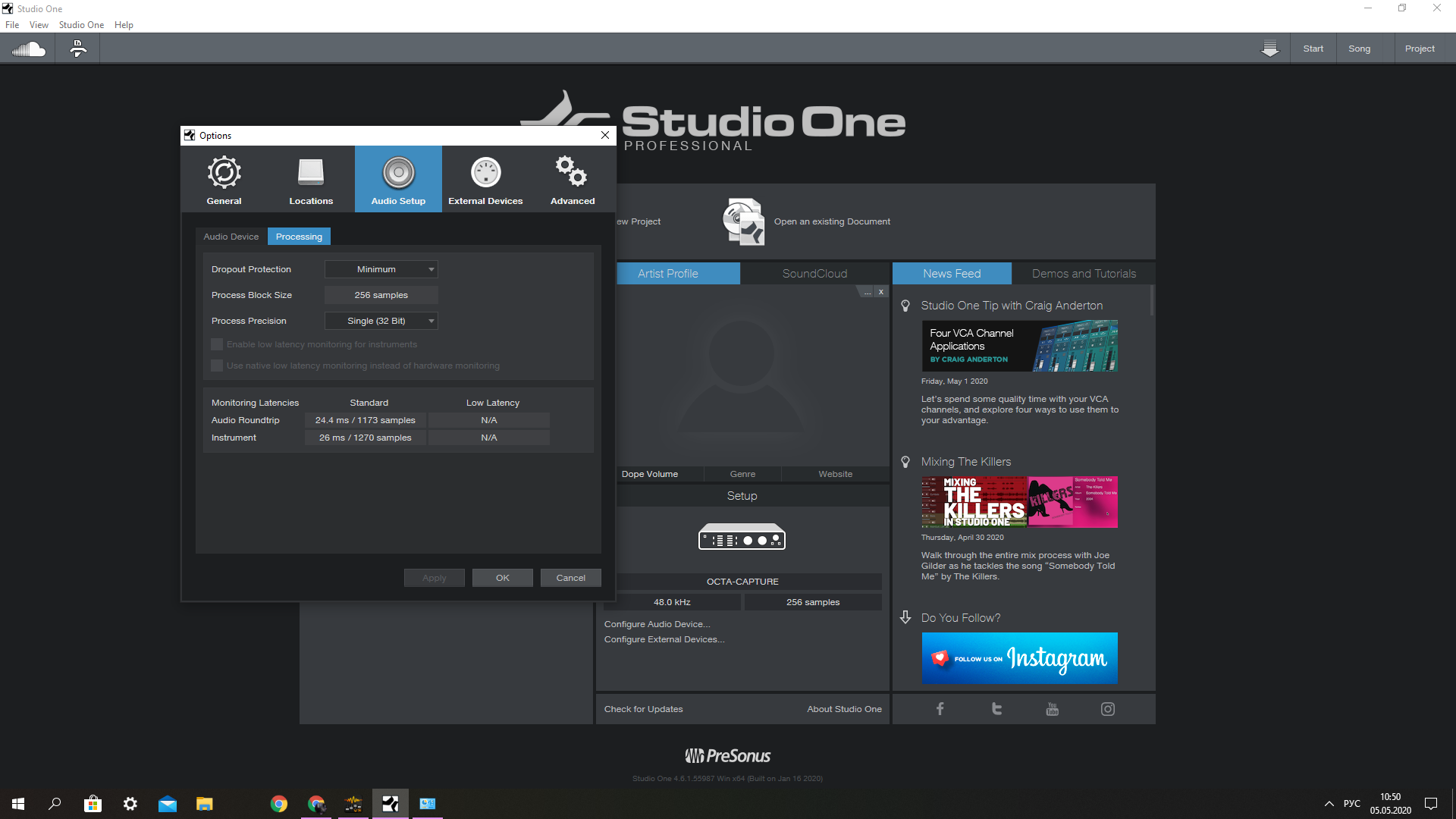Image resolution: width=1456 pixels, height=819 pixels.
Task: Expand the Dropout Protection dropdown
Action: pos(381,269)
